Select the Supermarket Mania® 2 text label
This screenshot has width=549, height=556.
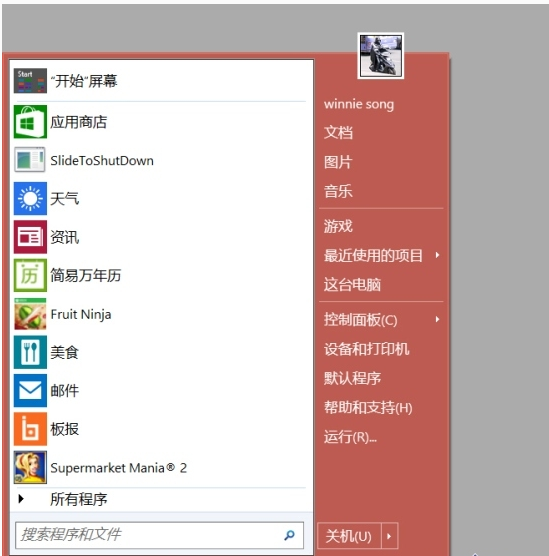118,468
